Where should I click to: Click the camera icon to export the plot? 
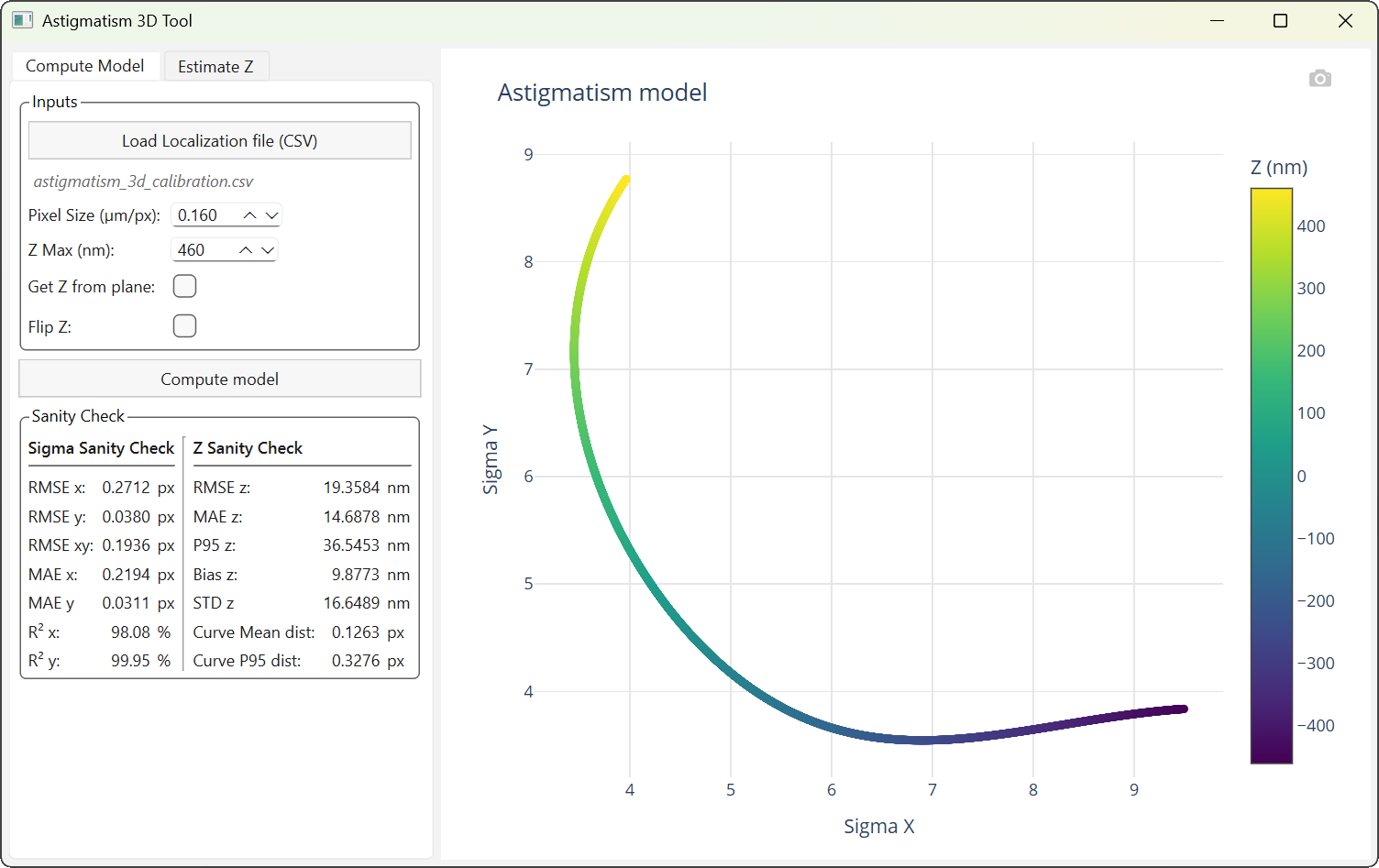point(1320,78)
